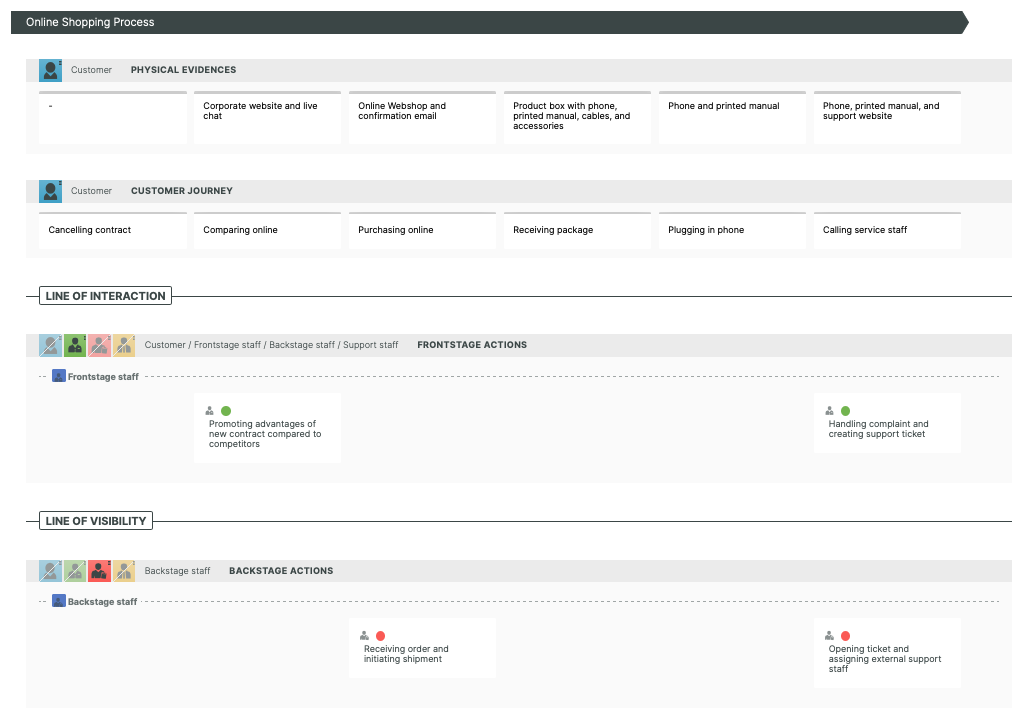Click blue Backstage staff swimlane icon
1028x725 pixels.
(x=59, y=602)
